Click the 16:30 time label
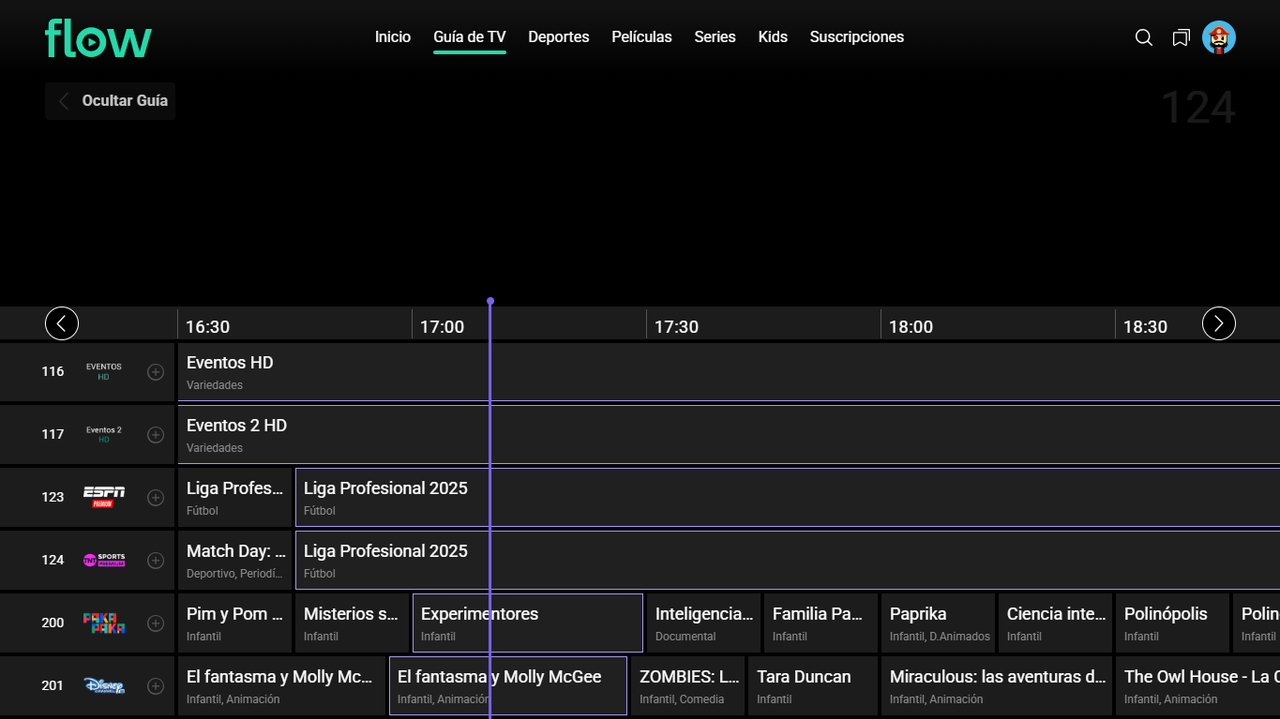 coord(207,327)
